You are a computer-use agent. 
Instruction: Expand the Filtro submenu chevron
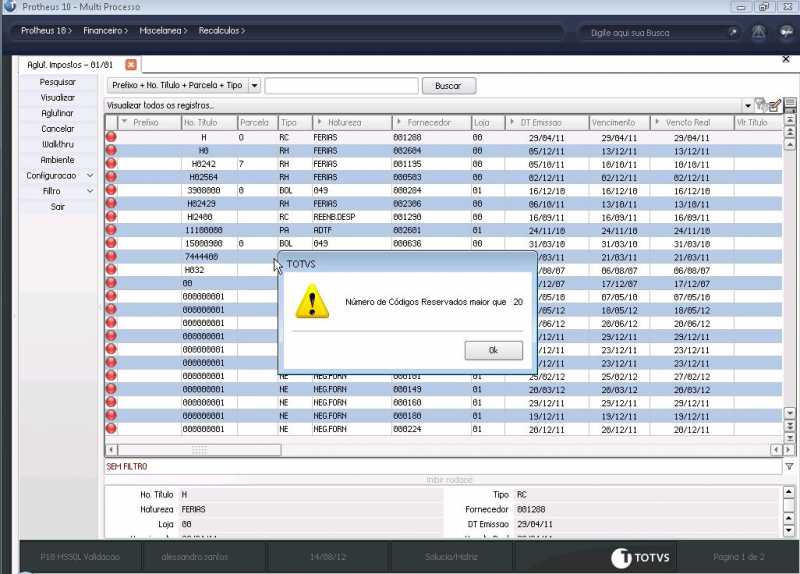90,191
